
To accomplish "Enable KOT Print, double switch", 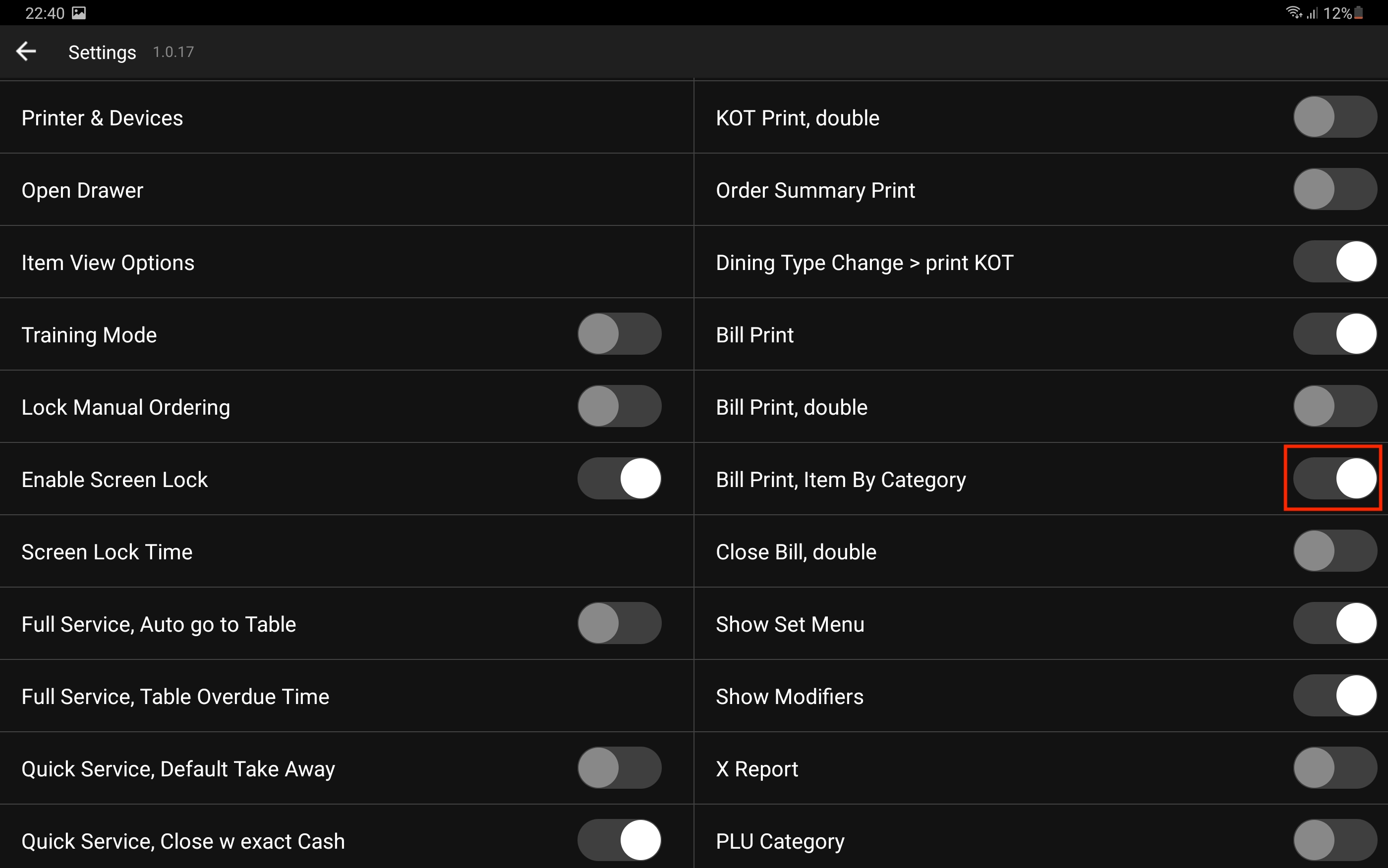I will tap(1334, 117).
